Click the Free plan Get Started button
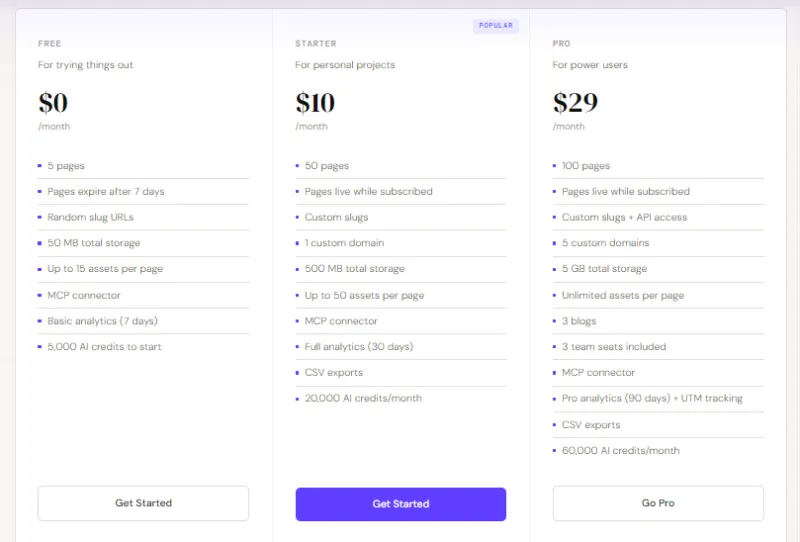Viewport: 800px width, 542px height. pos(143,503)
